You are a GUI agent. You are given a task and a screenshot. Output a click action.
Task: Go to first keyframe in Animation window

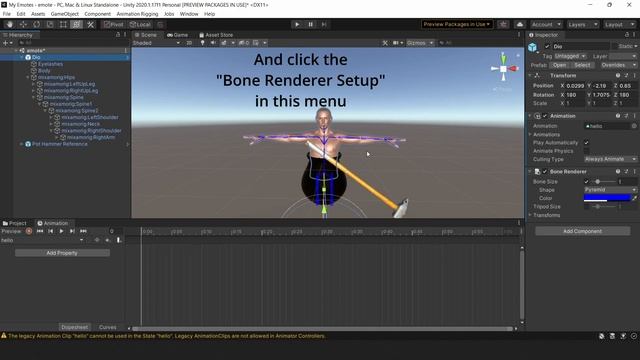(40, 231)
